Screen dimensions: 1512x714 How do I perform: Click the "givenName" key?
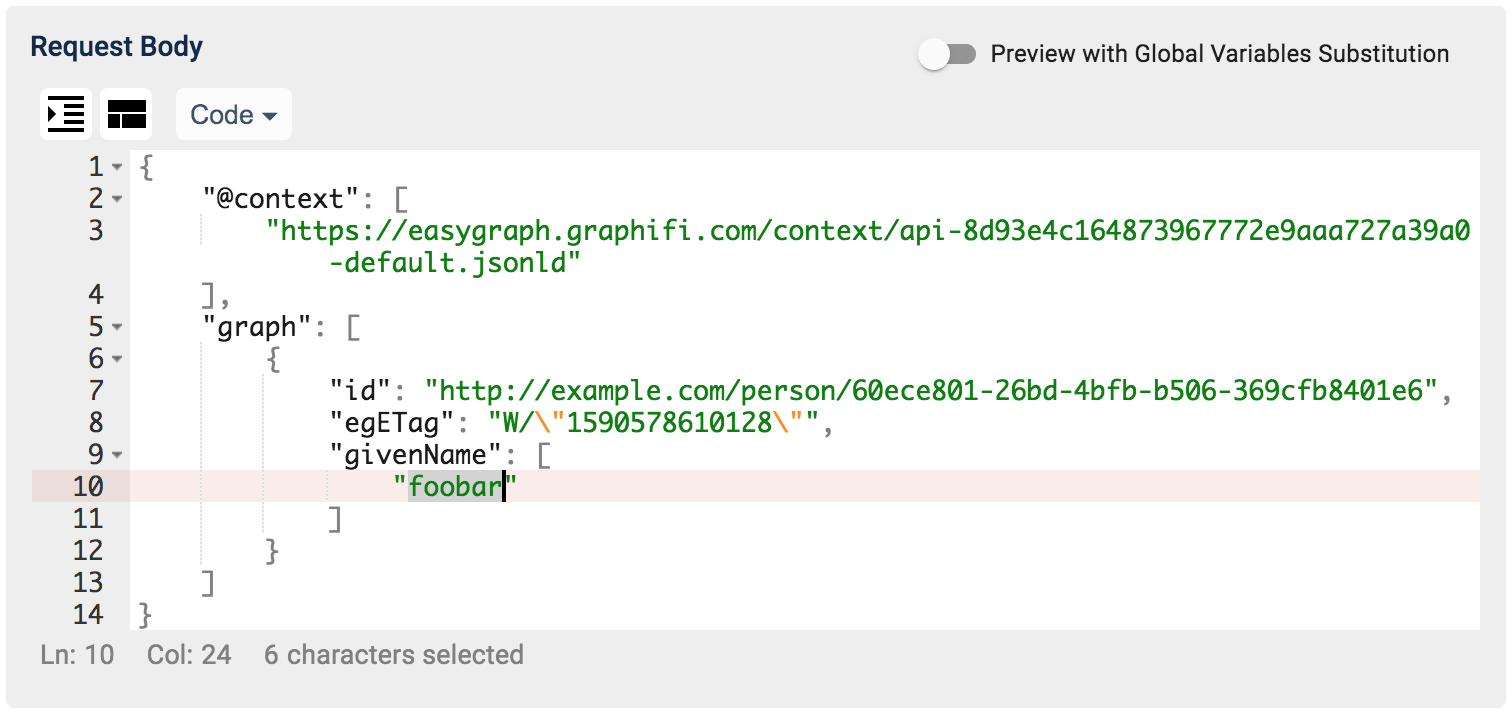(415, 455)
